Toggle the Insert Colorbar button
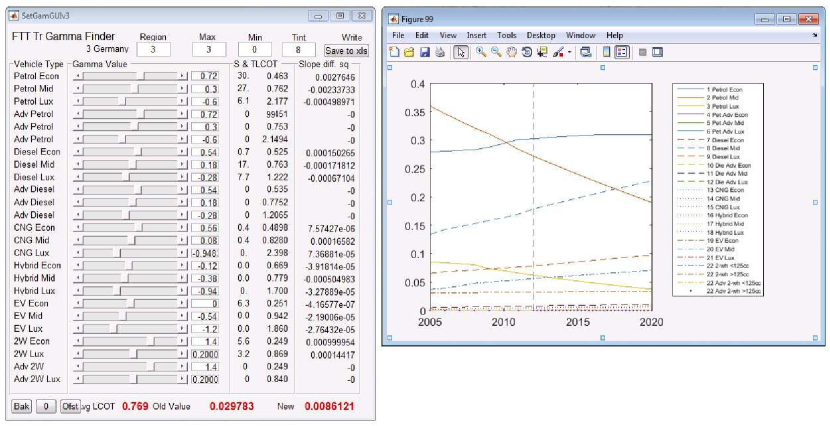Image resolution: width=830 pixels, height=426 pixels. (x=606, y=51)
